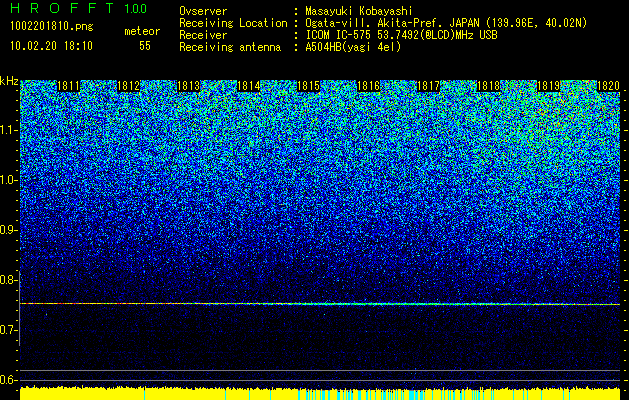Click the 0.9 frequency axis label
629x400 pixels.
click(x=7, y=230)
